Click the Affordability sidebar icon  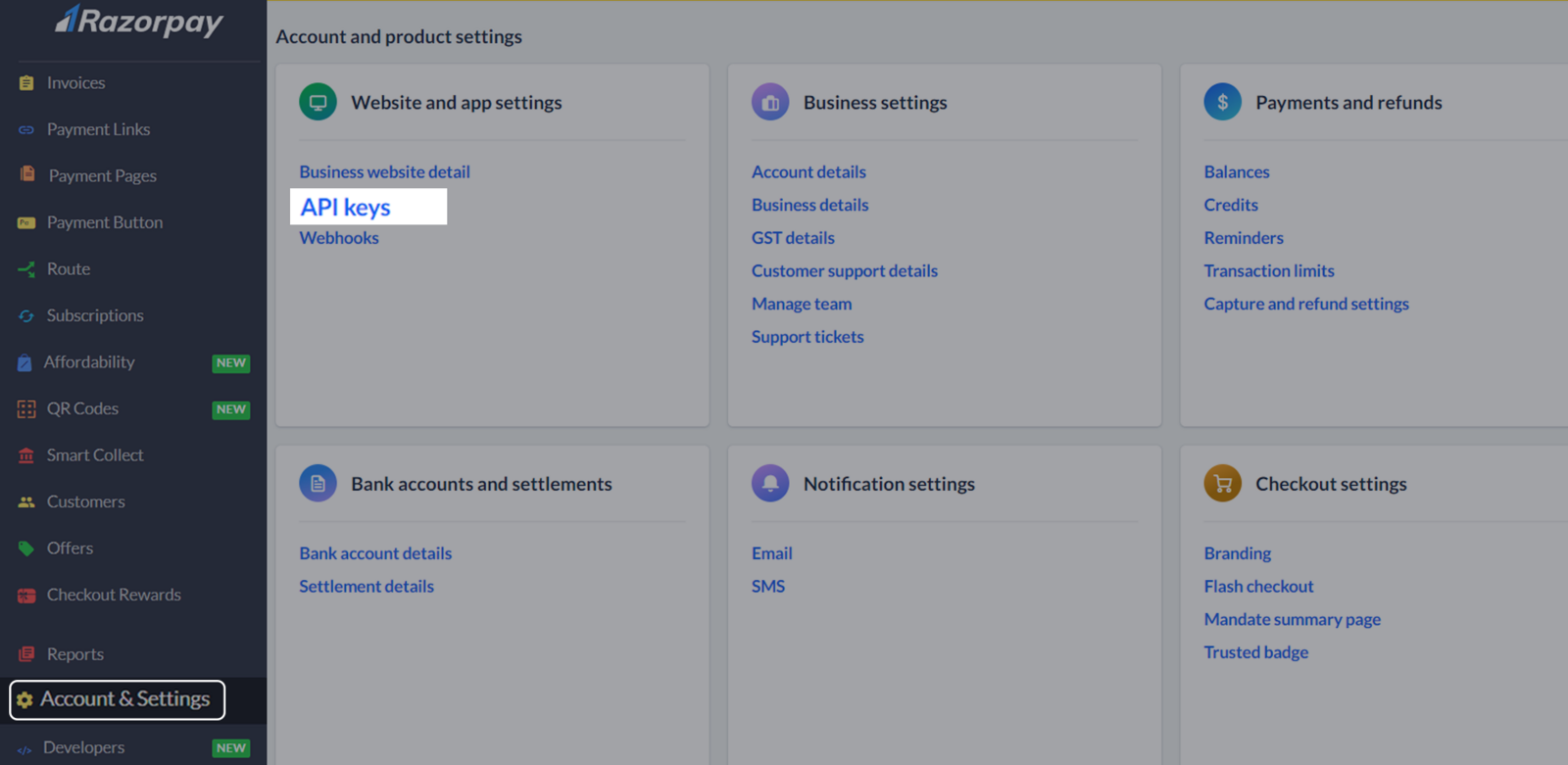[24, 362]
